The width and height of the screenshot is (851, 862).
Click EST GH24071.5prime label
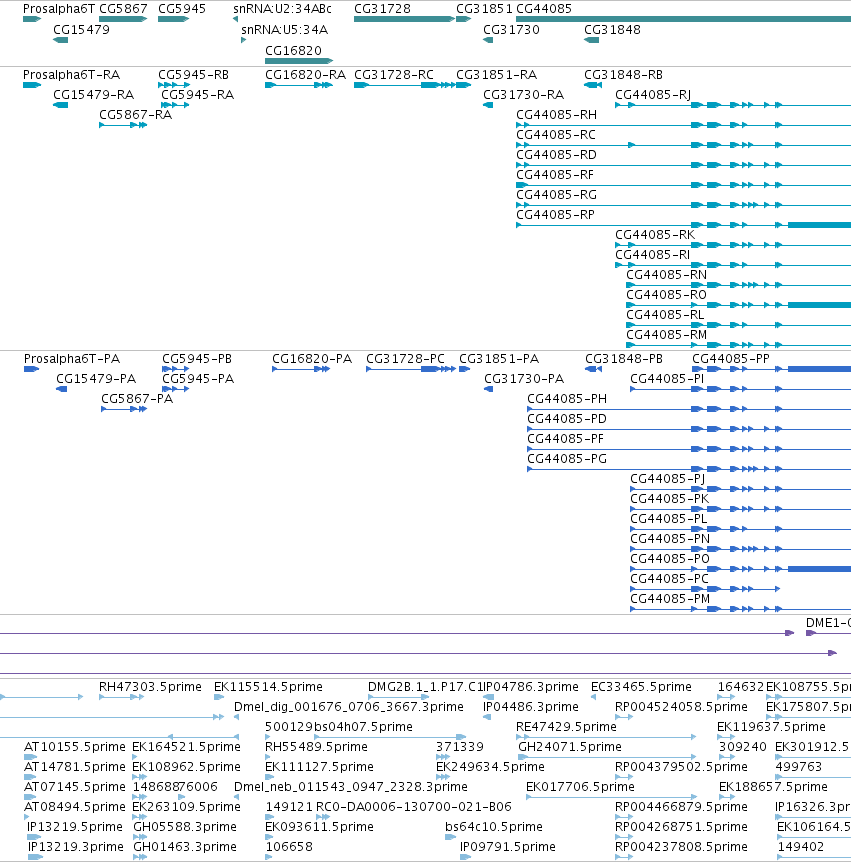point(570,747)
